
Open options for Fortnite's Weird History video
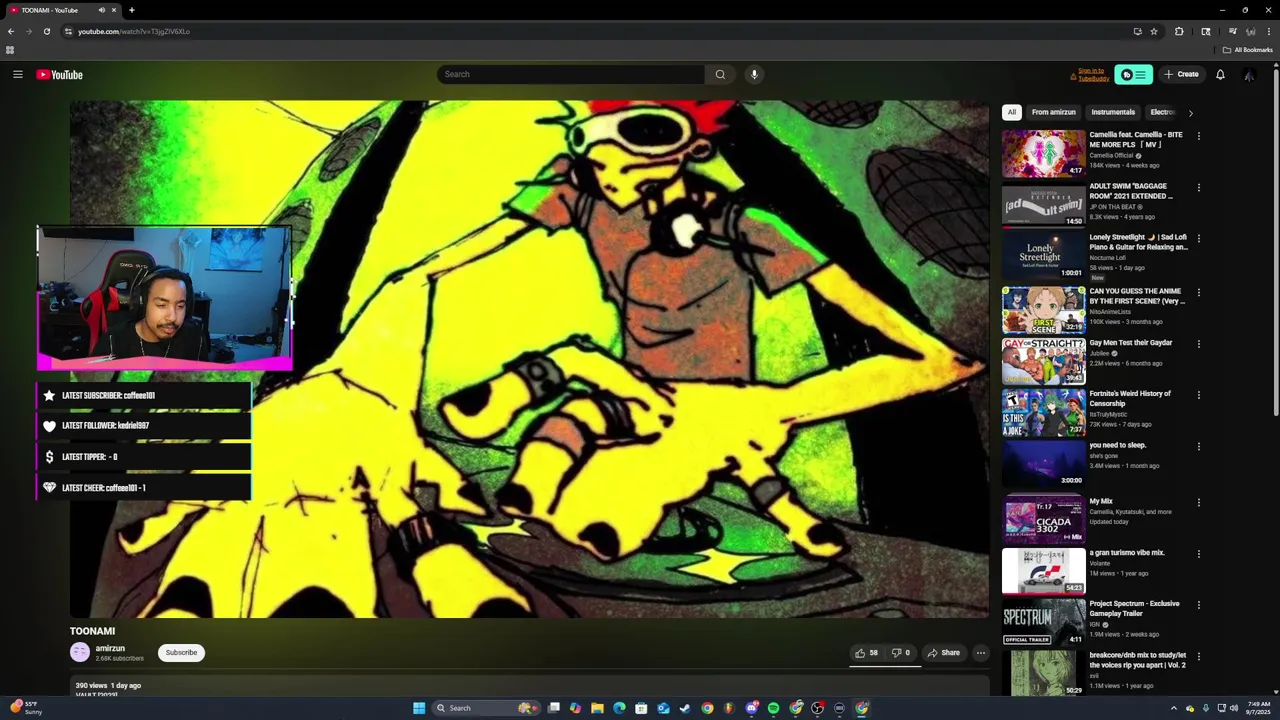coord(1198,395)
